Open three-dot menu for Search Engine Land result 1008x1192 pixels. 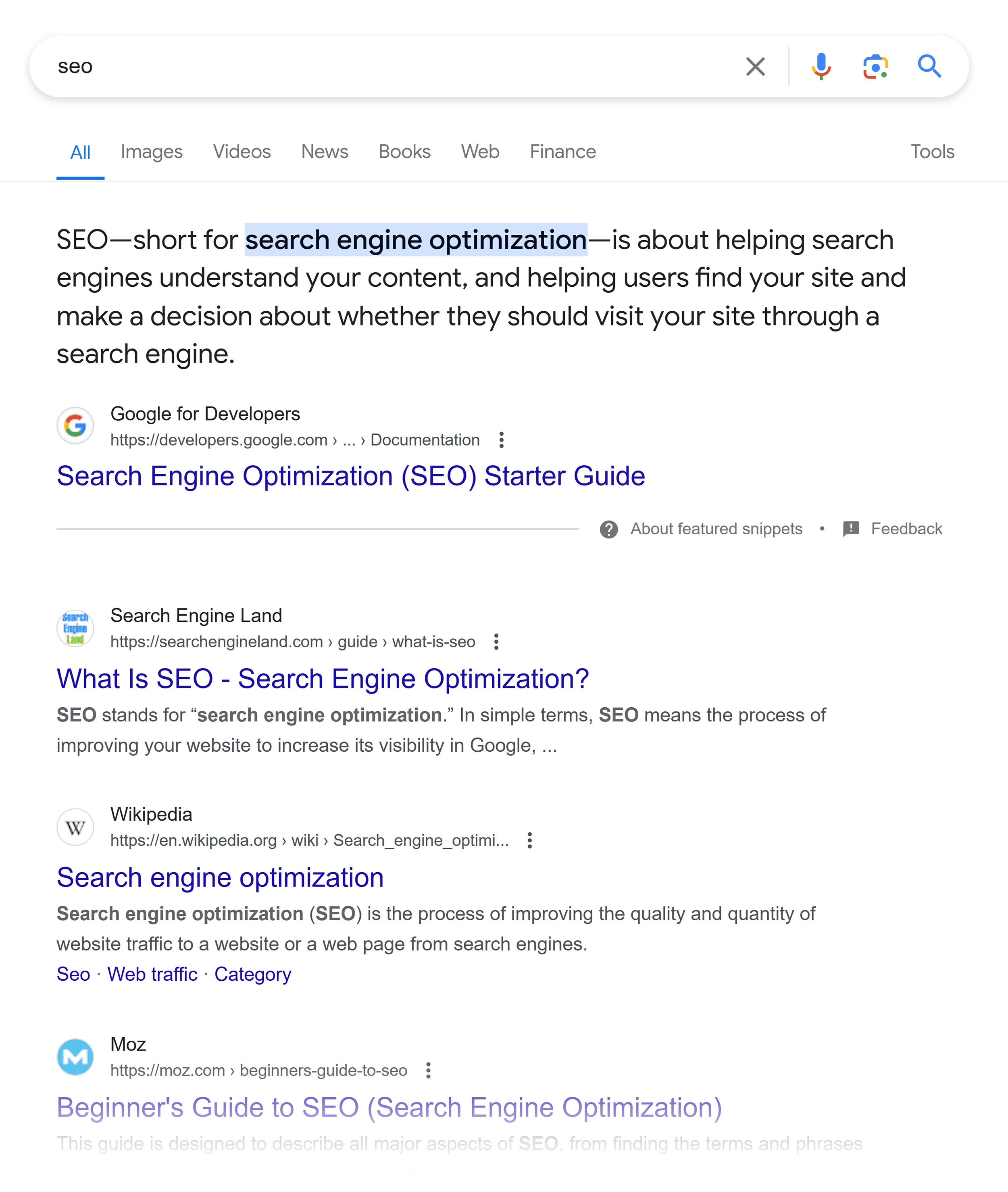tap(496, 642)
